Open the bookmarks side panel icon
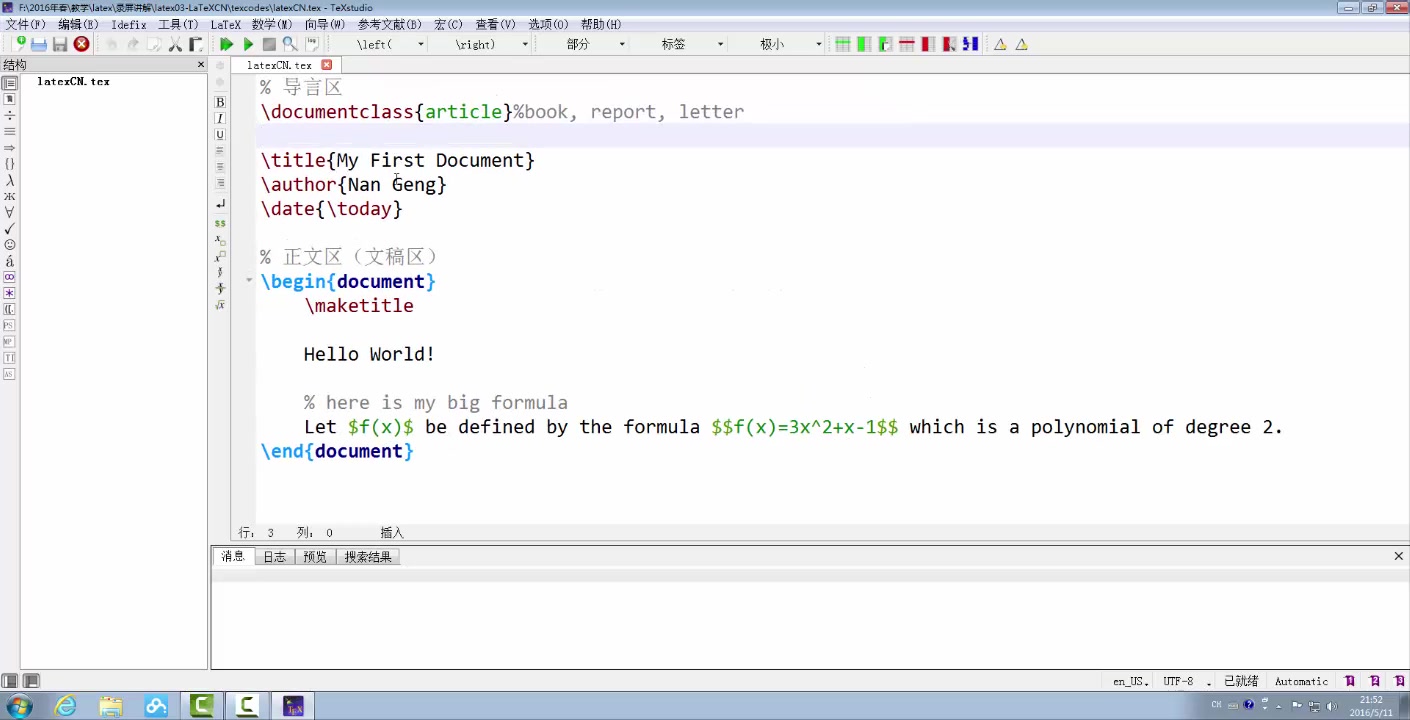This screenshot has height=720, width=1410. click(9, 99)
